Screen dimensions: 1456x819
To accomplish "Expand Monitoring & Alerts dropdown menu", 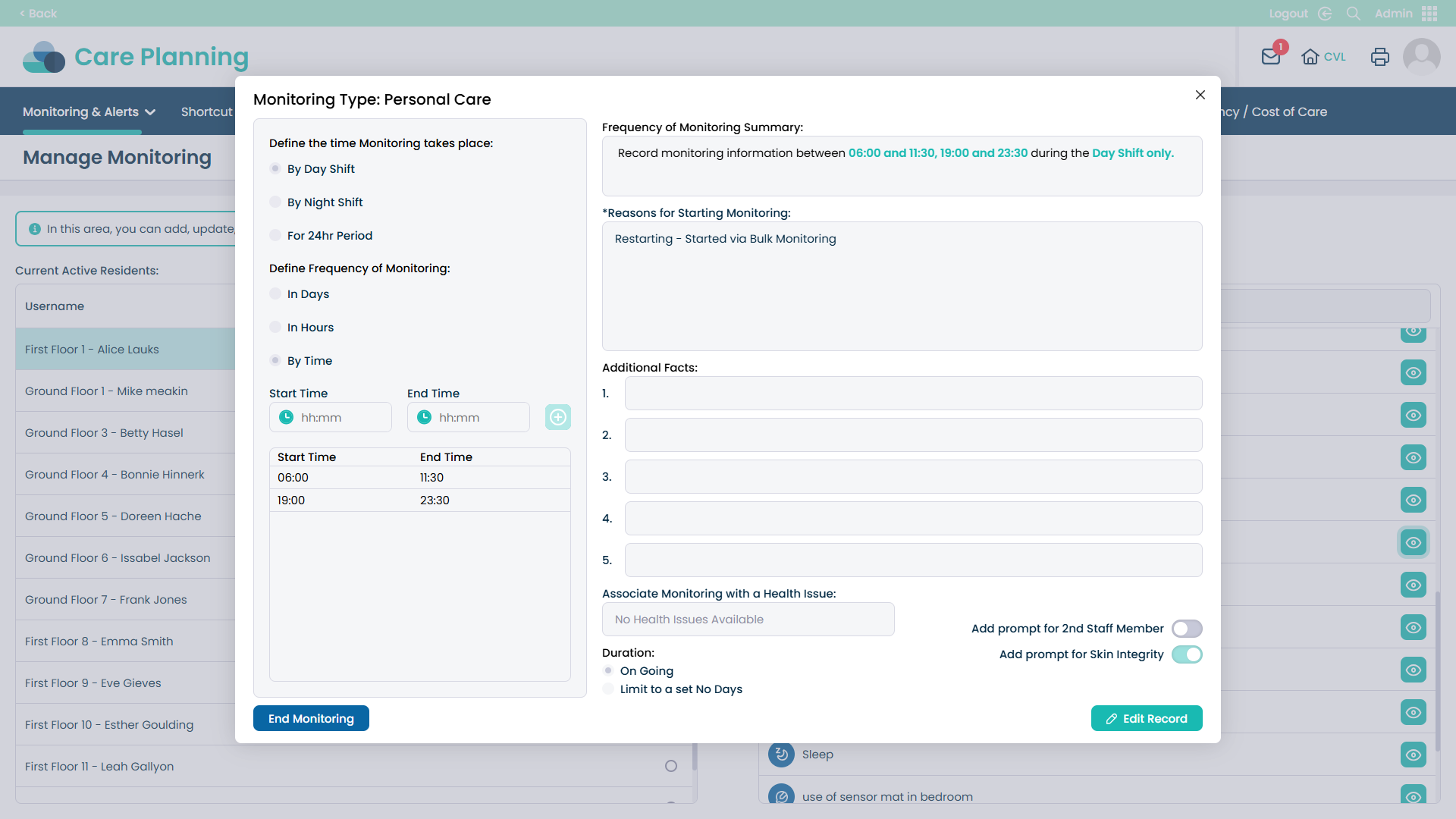I will pyautogui.click(x=89, y=111).
